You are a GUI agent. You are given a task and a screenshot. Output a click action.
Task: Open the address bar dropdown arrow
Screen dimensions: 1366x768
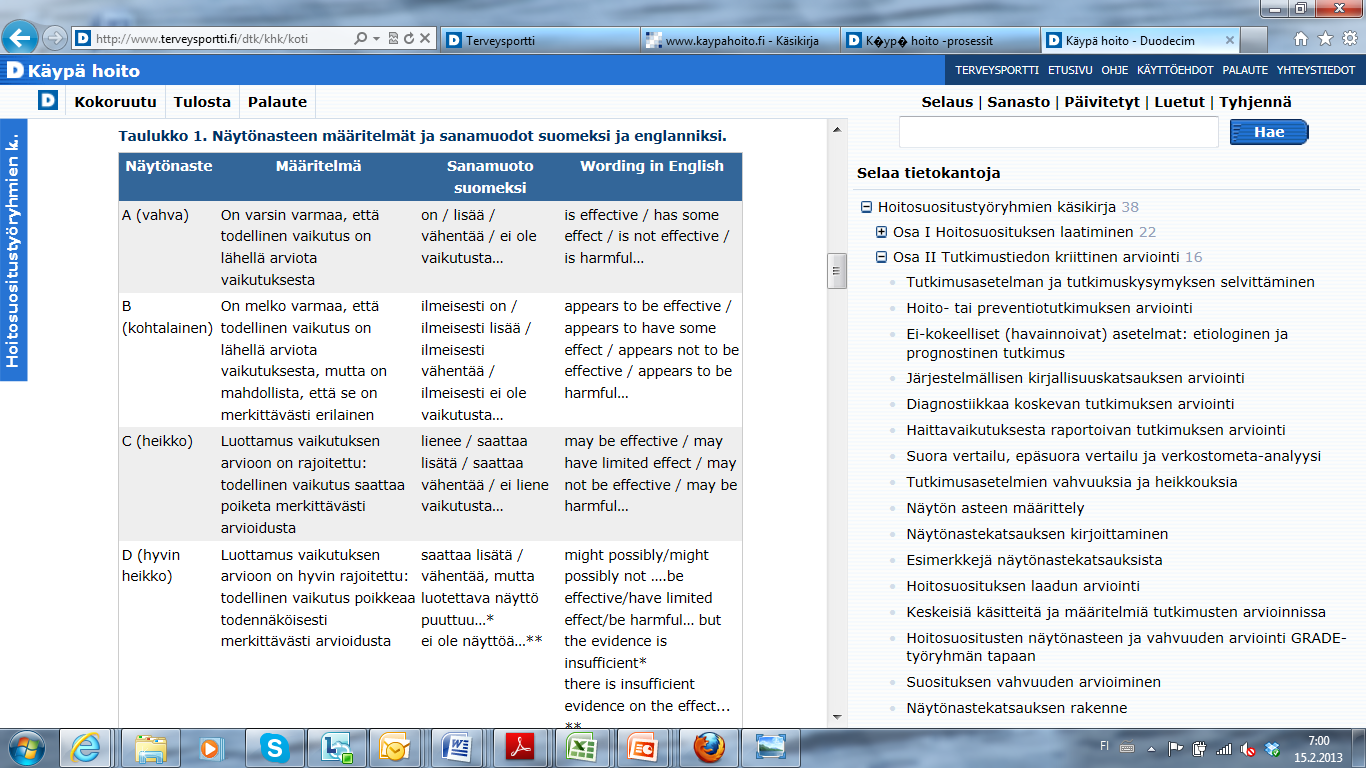point(376,39)
